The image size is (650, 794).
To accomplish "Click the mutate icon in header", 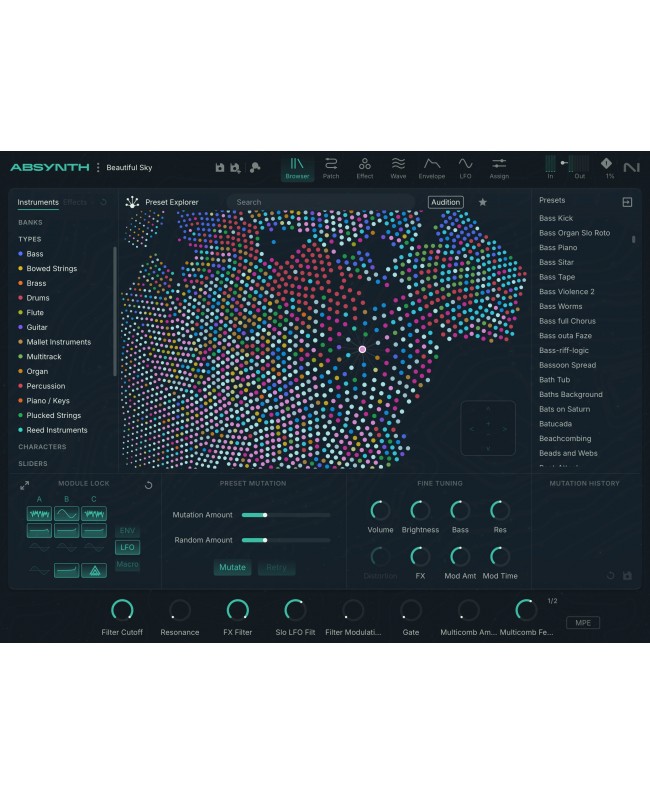I will [255, 168].
